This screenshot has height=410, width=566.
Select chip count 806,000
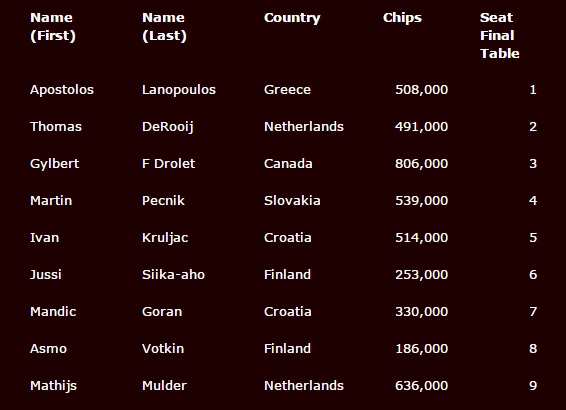coord(421,164)
